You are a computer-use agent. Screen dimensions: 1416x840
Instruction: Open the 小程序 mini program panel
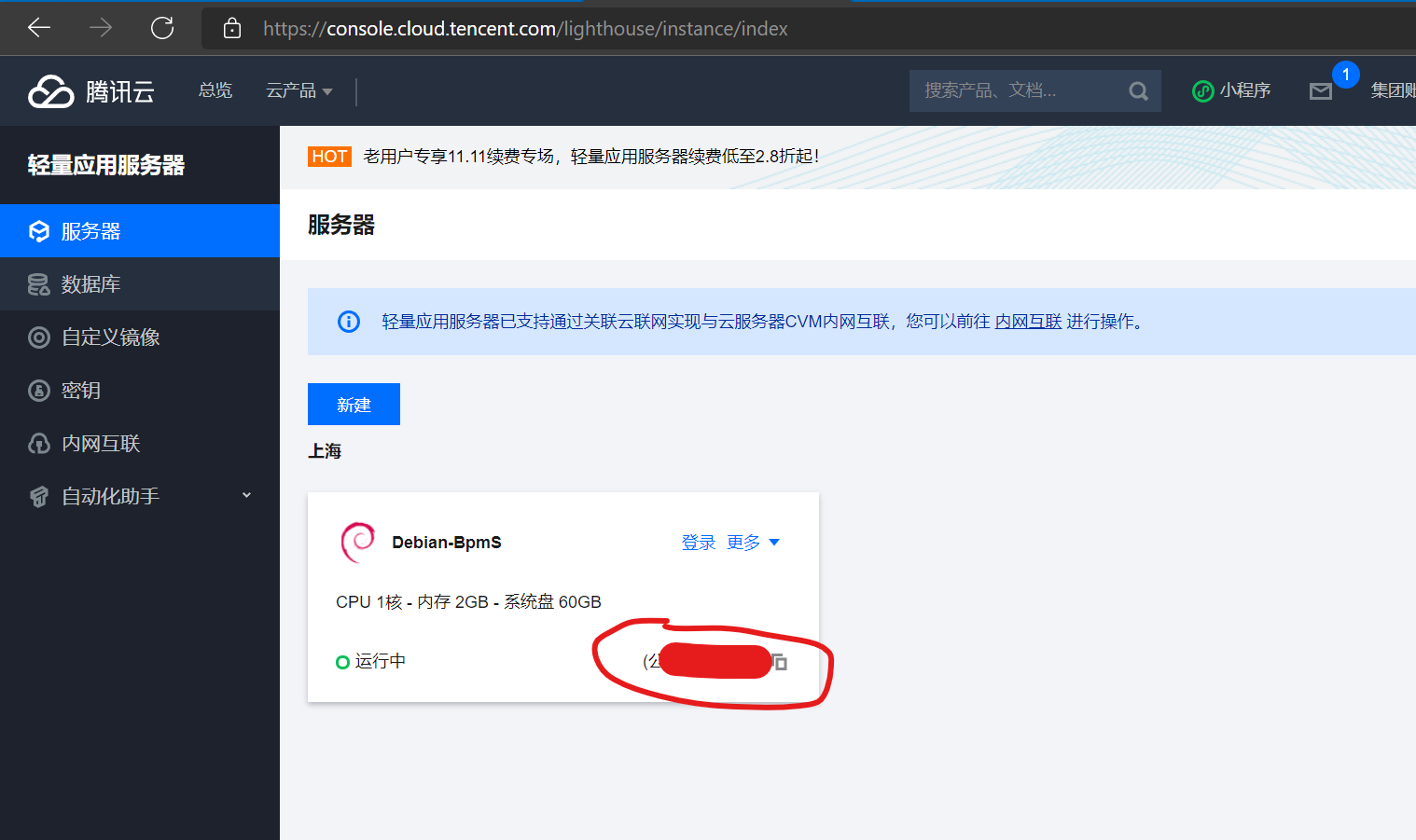tap(1231, 90)
